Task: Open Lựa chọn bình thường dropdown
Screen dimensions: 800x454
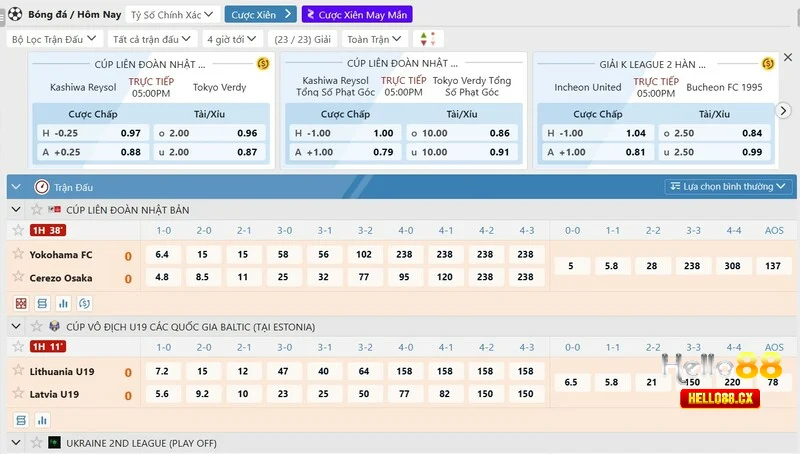Action: pos(728,187)
